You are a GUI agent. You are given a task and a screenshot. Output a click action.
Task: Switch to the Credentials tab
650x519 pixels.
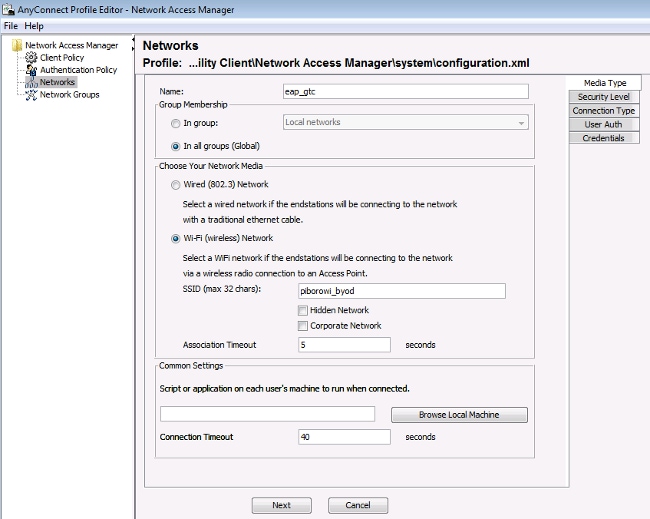[x=604, y=138]
